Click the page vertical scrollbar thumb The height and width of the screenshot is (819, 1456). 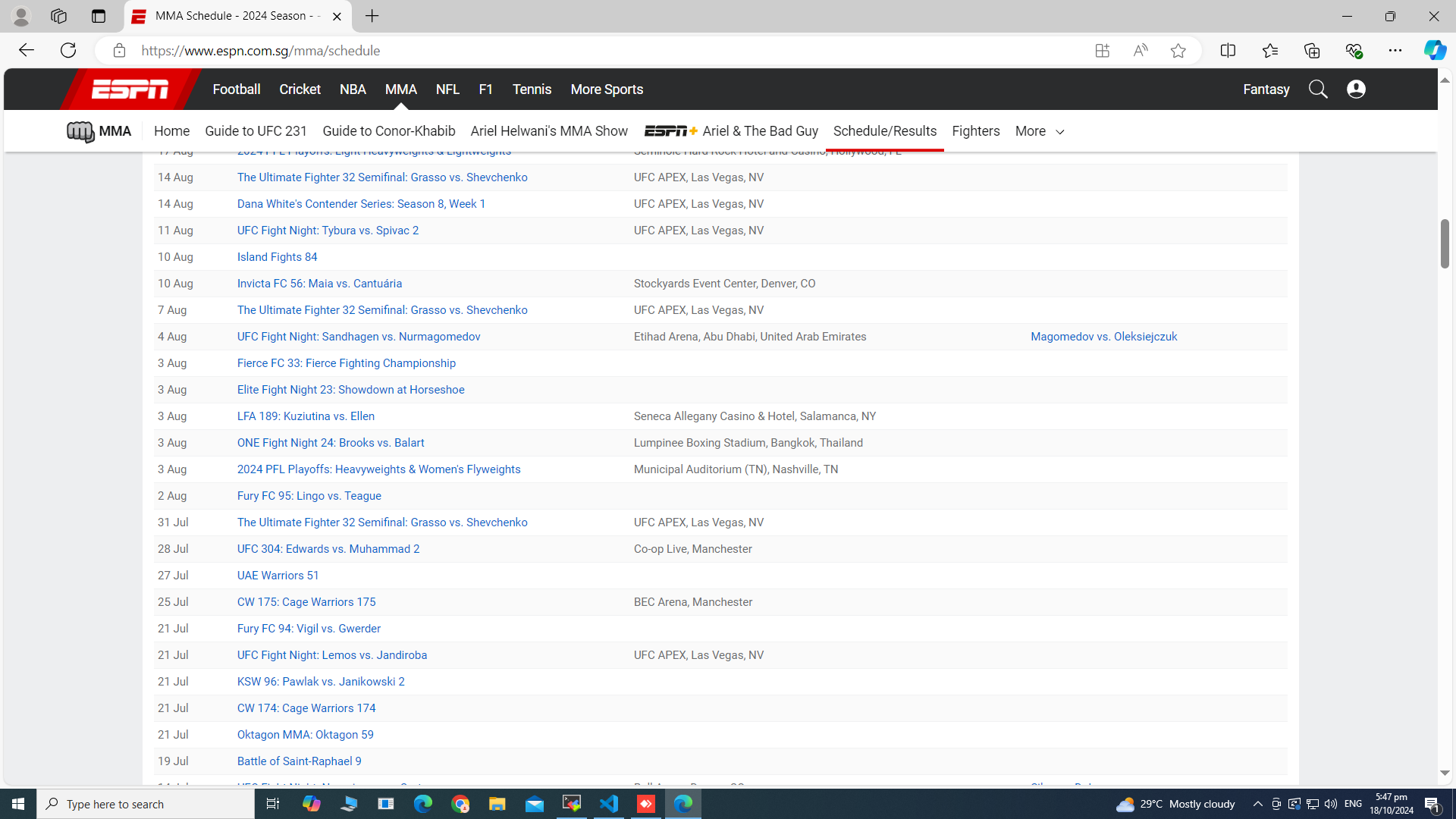coord(1445,243)
